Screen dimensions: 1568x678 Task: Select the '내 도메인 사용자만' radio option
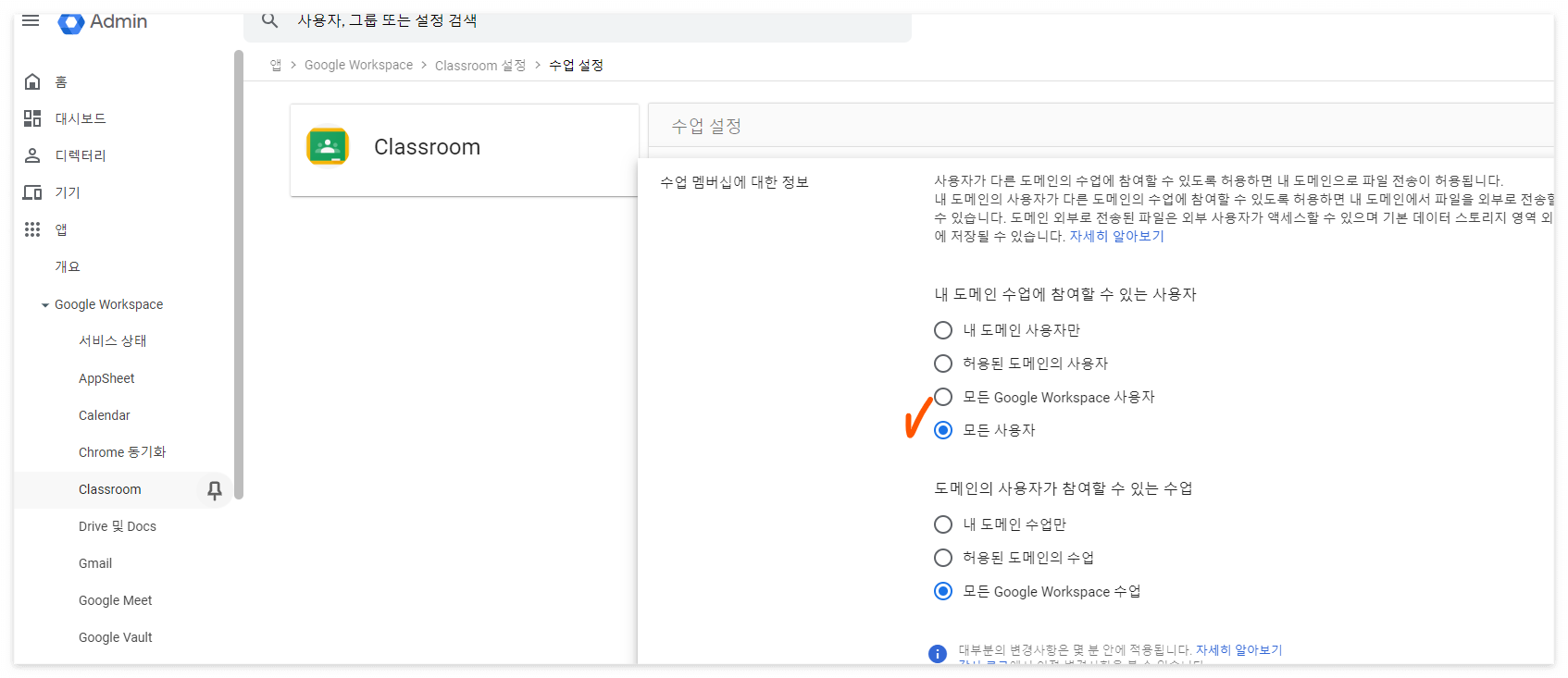(x=943, y=330)
